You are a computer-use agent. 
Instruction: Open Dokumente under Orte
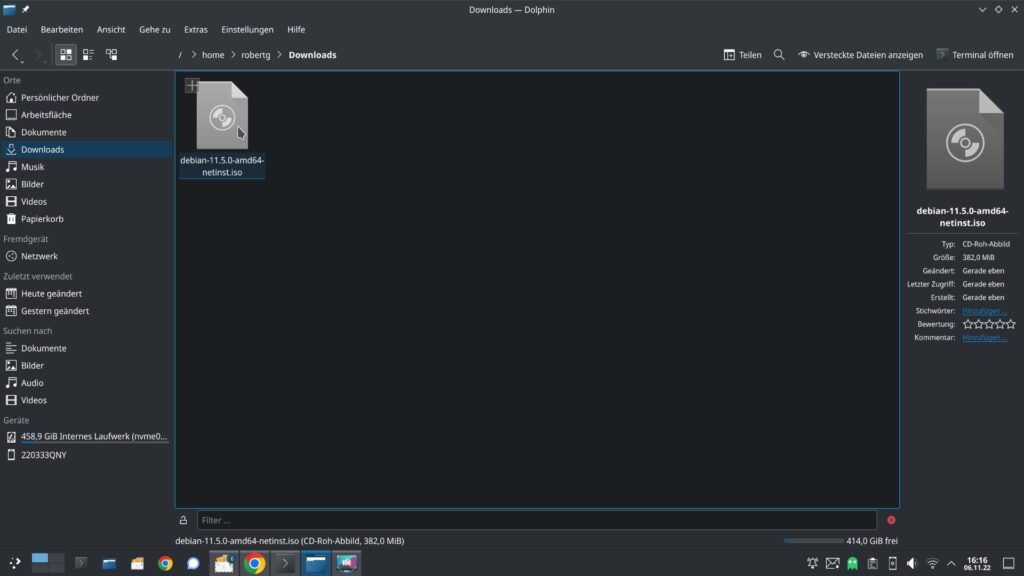coord(86,132)
